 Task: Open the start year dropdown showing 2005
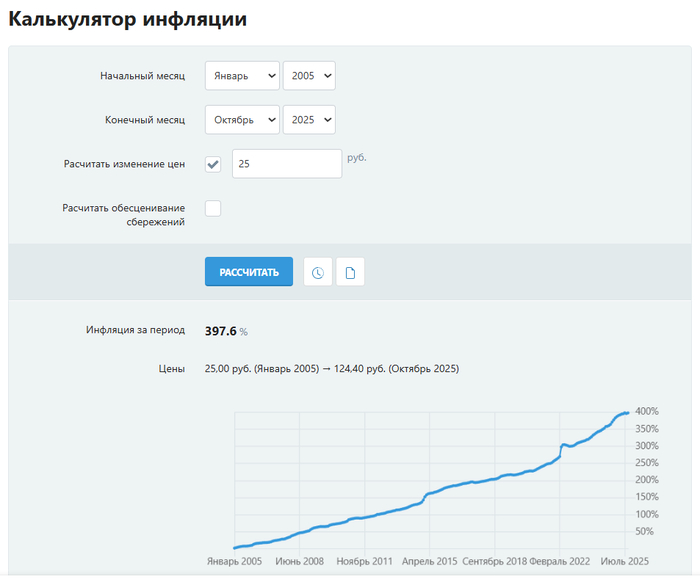tap(309, 76)
